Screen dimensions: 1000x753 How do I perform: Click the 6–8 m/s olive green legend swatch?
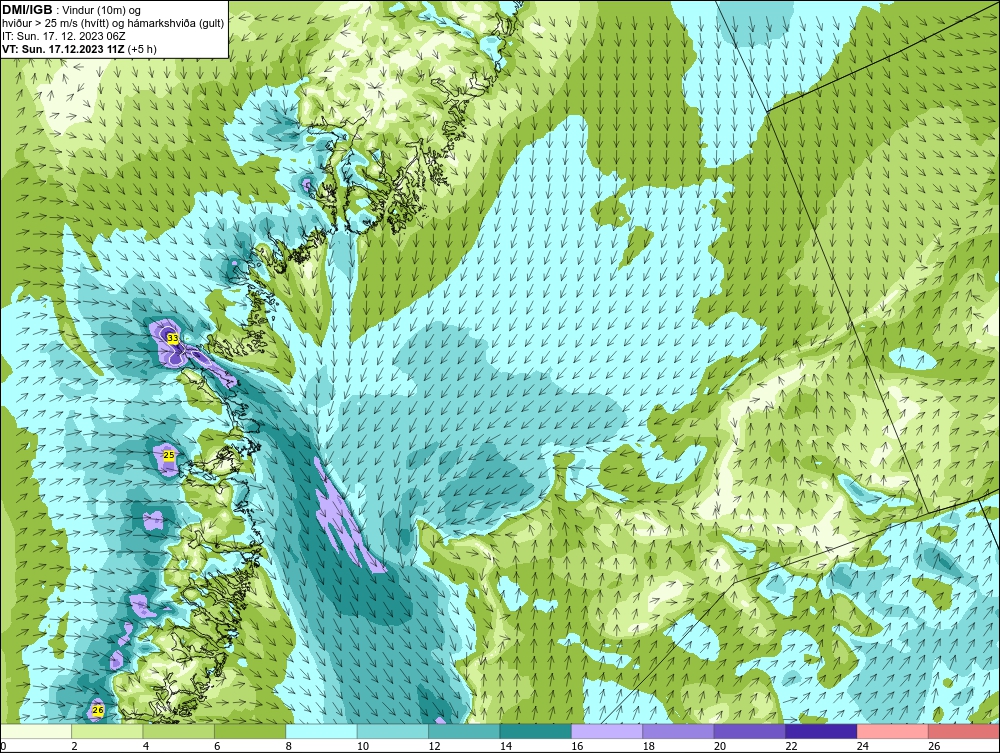250,731
